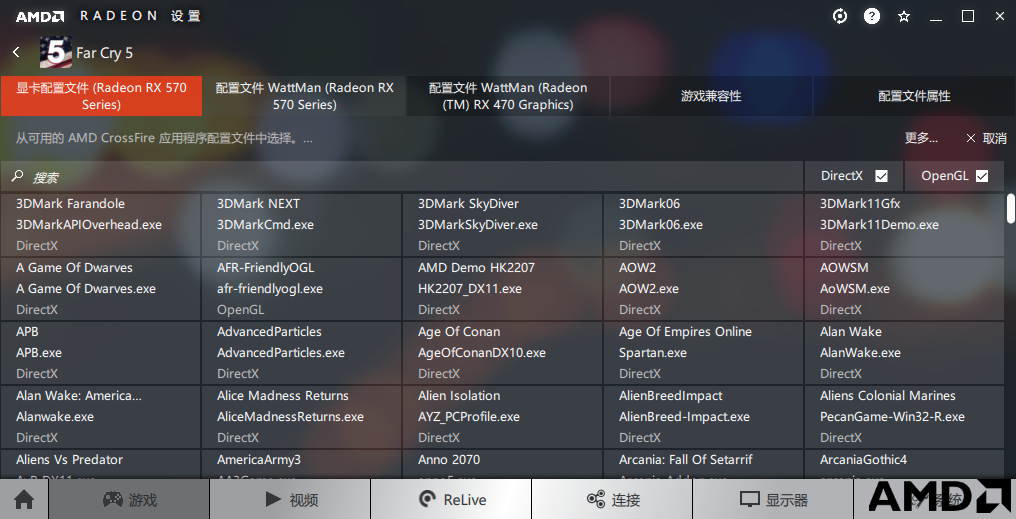The image size is (1016, 519).
Task: Open the help question mark icon
Action: coord(872,16)
